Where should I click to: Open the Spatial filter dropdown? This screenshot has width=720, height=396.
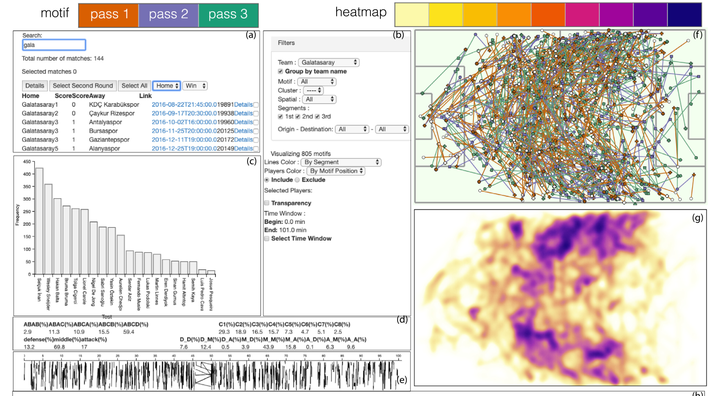(319, 99)
